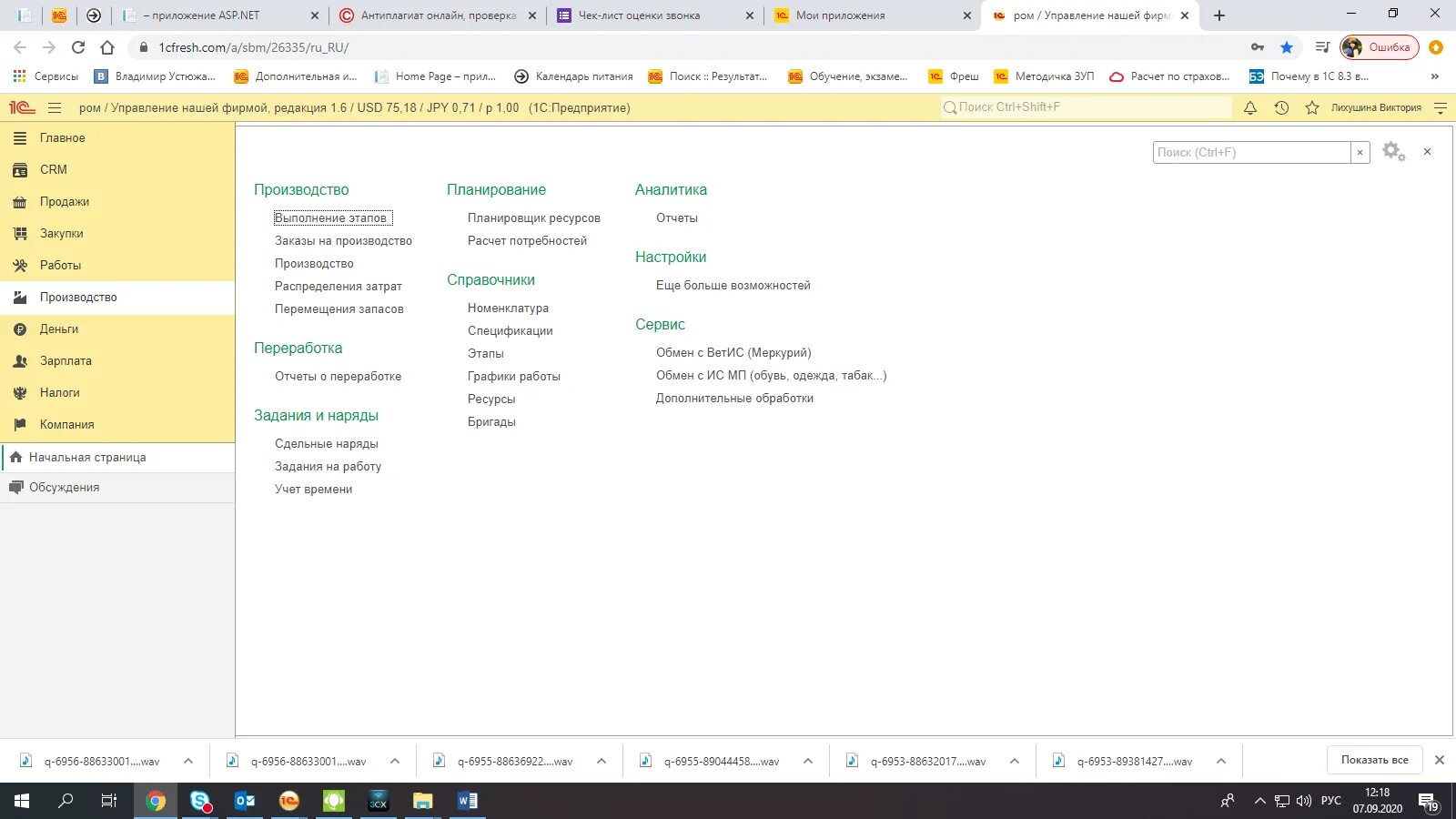Image resolution: width=1456 pixels, height=819 pixels.
Task: Open the Главное section
Action: click(x=117, y=138)
